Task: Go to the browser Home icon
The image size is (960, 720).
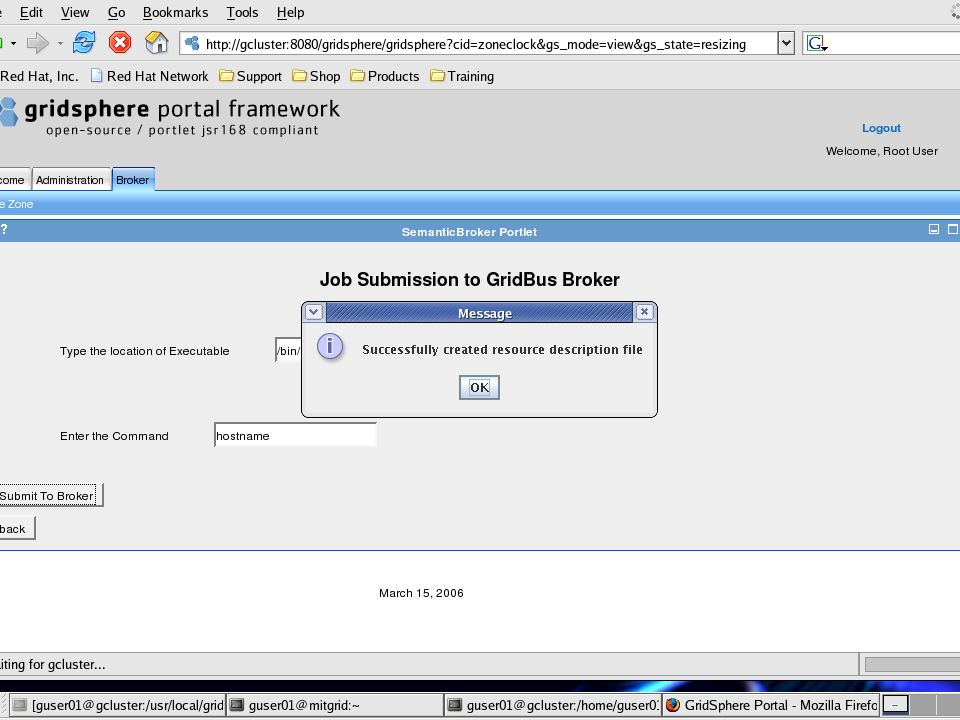Action: point(157,43)
